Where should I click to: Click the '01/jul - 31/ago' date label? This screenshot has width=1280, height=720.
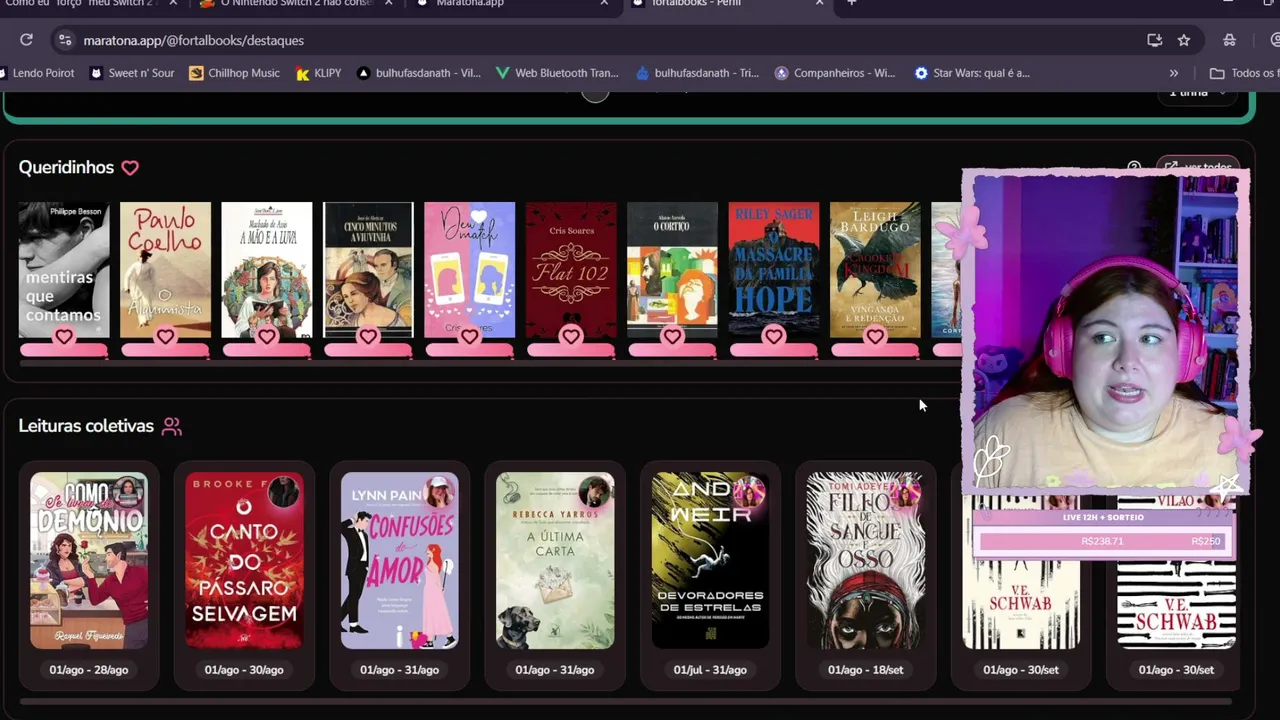coord(710,670)
